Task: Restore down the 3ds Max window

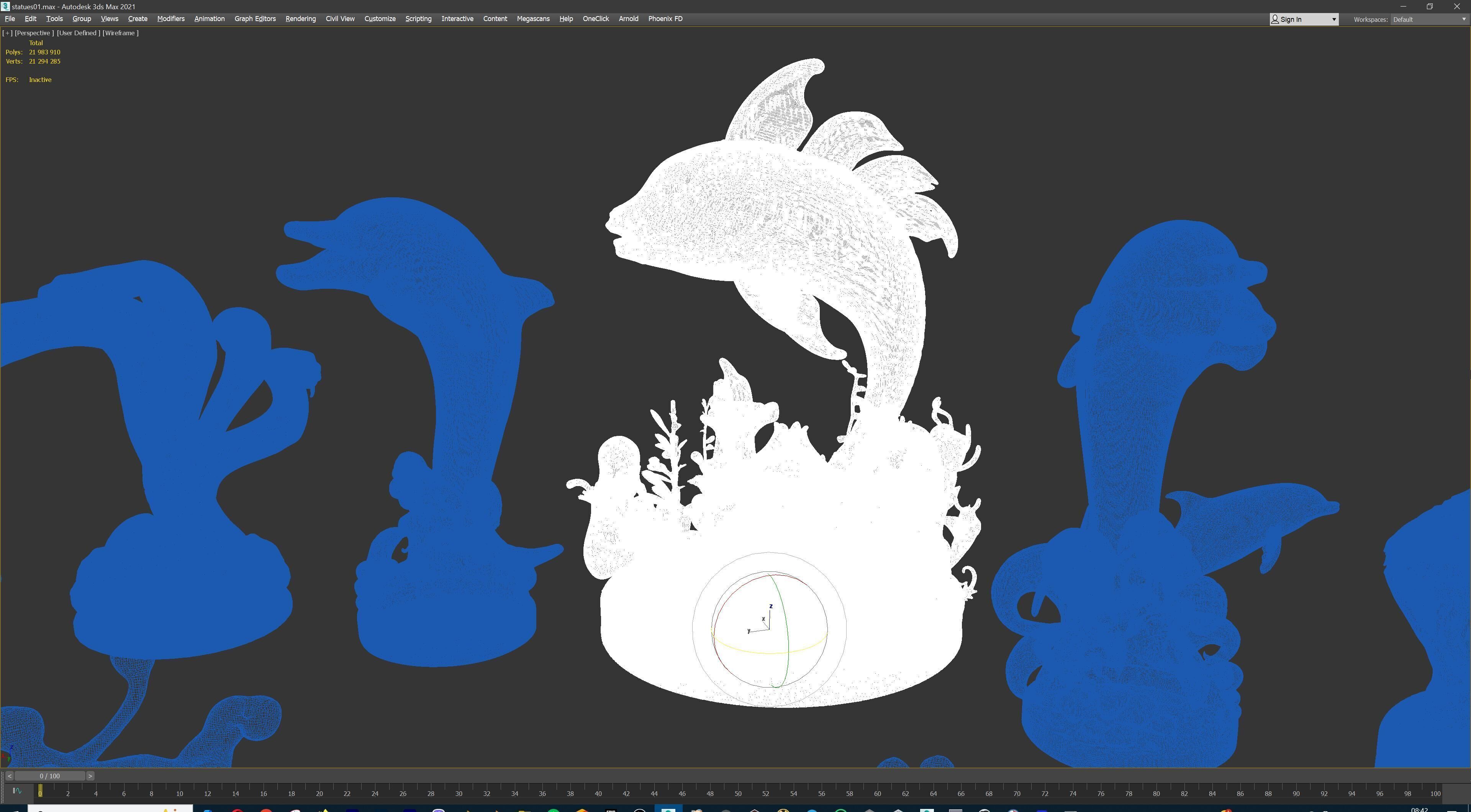Action: point(1429,6)
